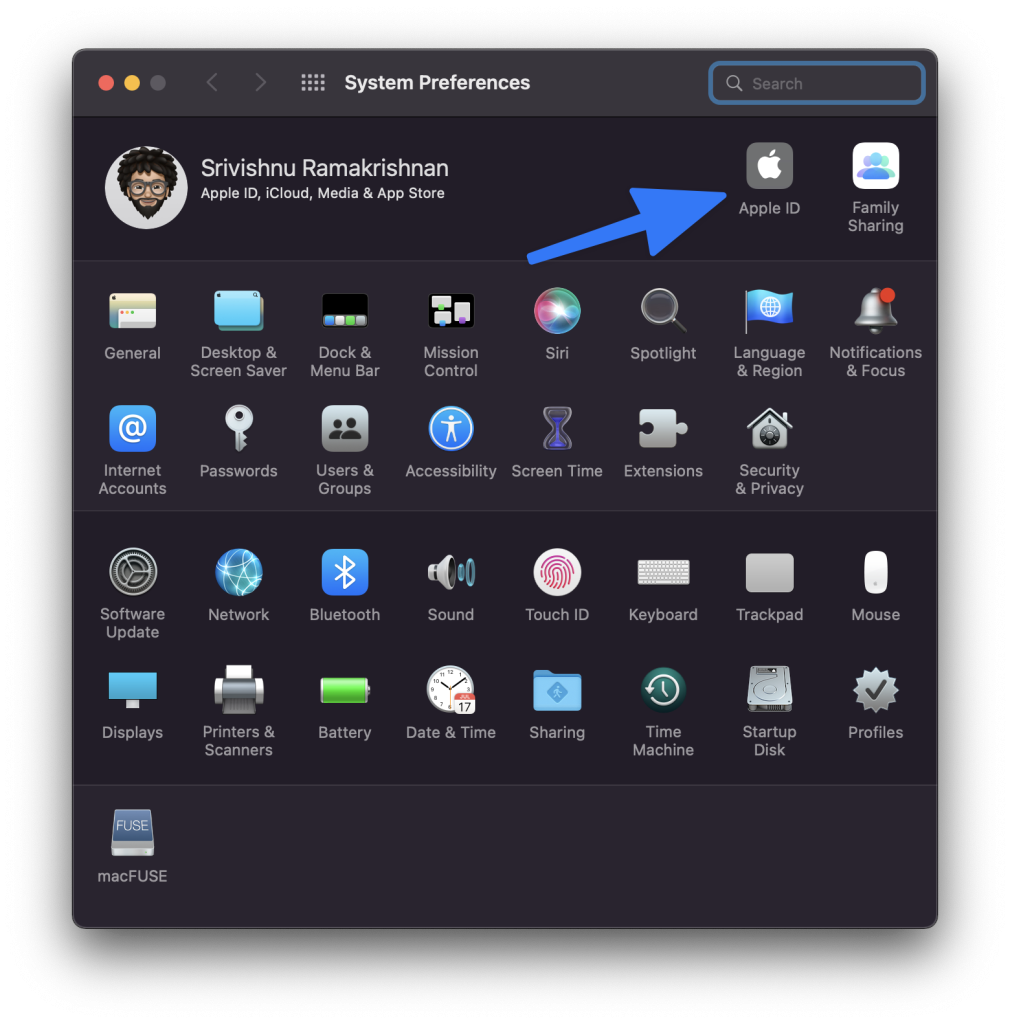Click the name Srivishnu Ramakrishnan
1010x1024 pixels.
point(324,168)
